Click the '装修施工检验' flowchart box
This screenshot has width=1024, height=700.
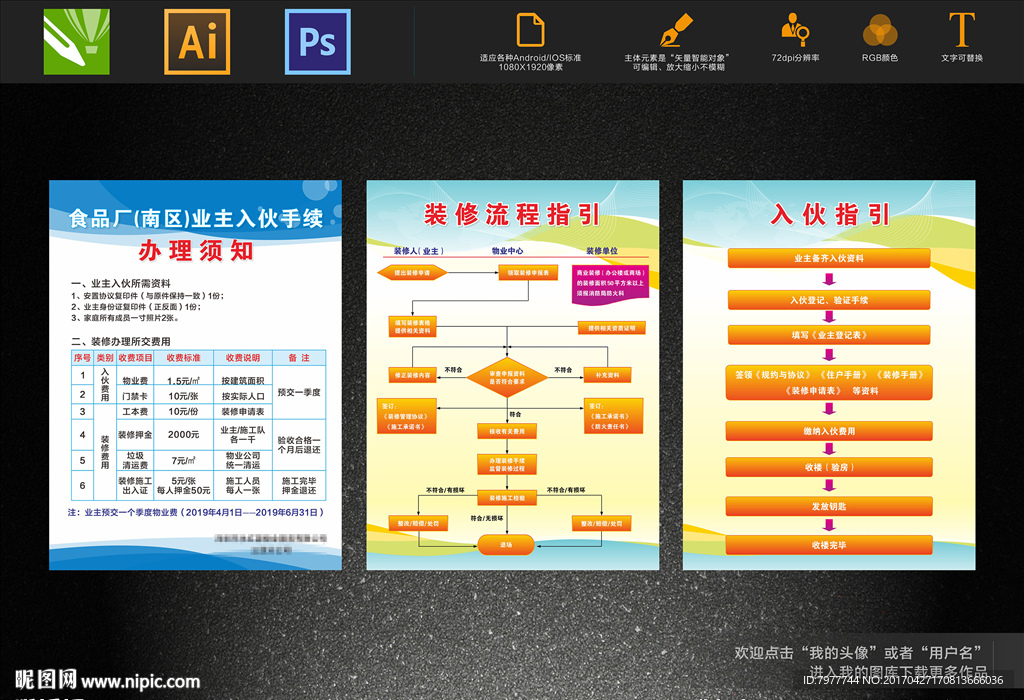pos(507,498)
